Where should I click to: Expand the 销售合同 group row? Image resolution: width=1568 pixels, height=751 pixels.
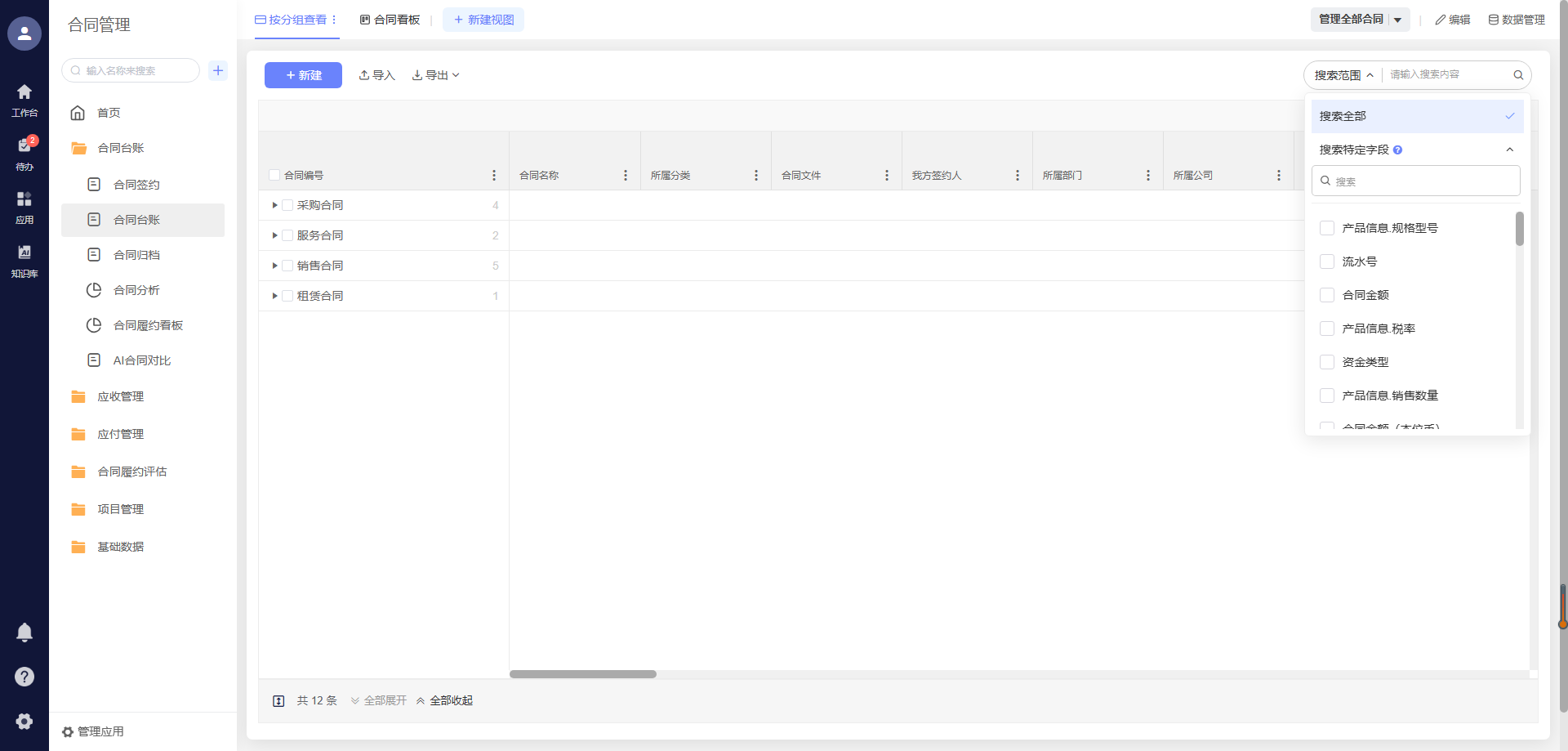[x=274, y=266]
